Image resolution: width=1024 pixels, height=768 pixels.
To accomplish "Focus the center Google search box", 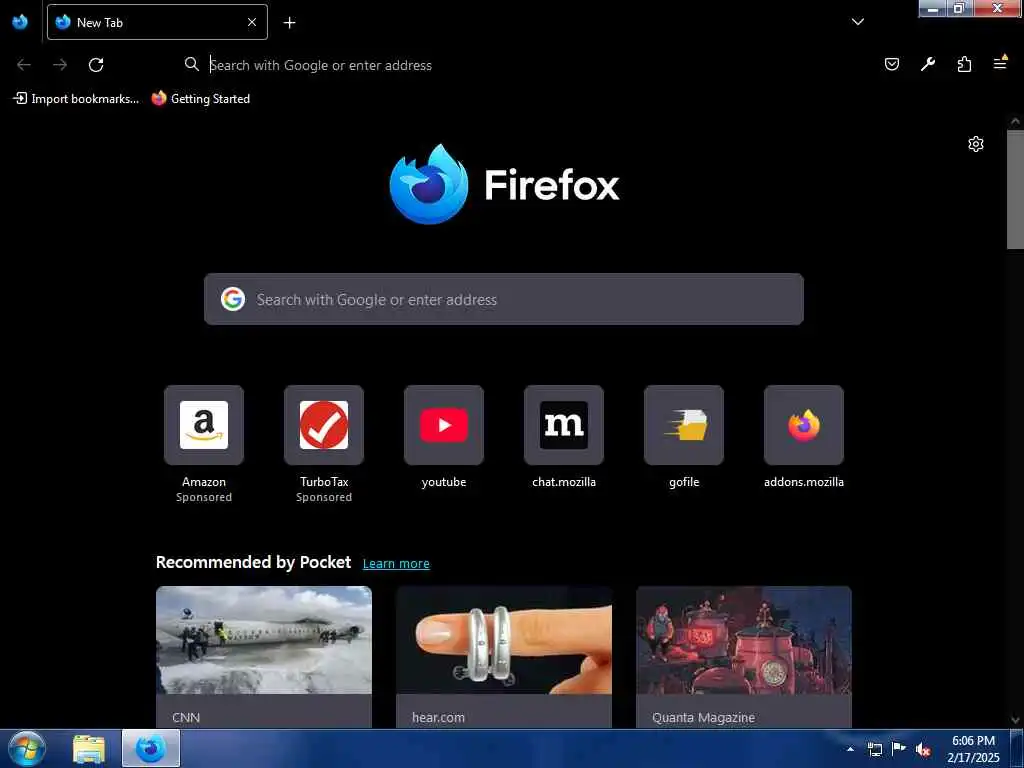I will pos(504,299).
